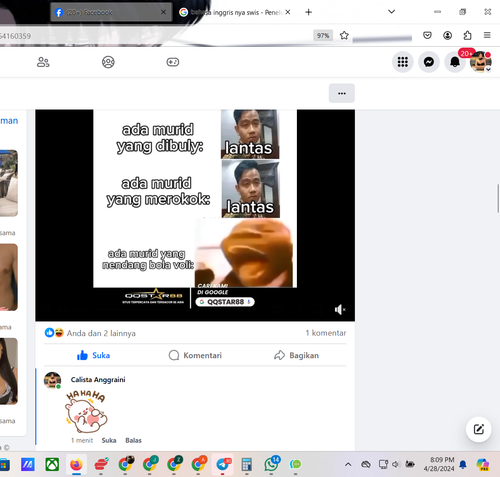Open Firefox from the taskbar

[x=76, y=464]
